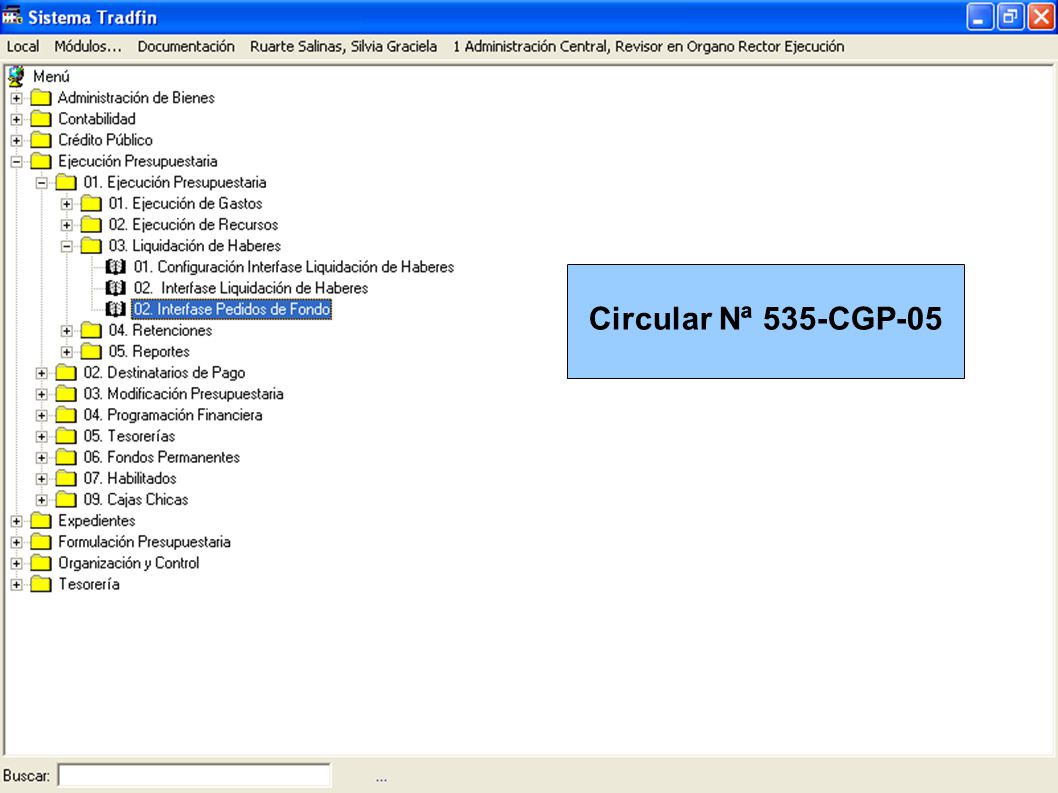
Task: Click the Tesorería folder icon
Action: pos(41,584)
